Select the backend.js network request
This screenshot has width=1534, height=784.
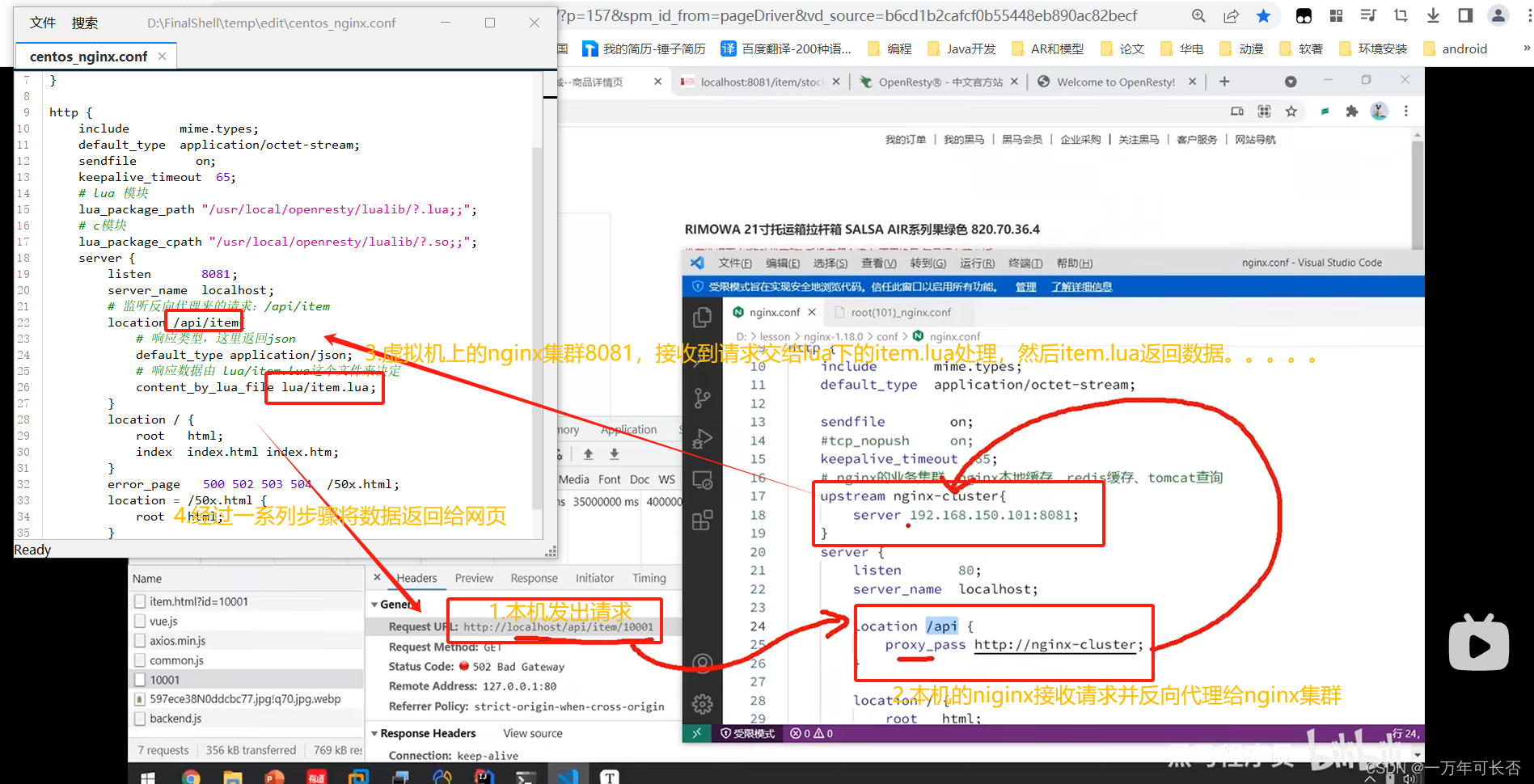175,719
